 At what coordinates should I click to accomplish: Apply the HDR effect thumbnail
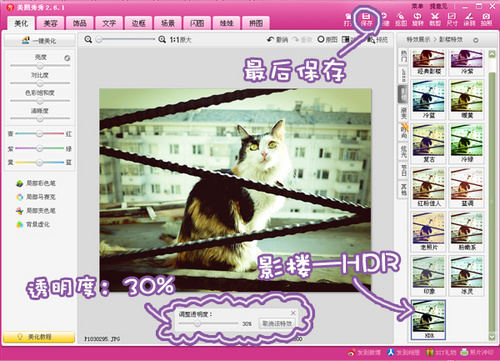(x=428, y=320)
